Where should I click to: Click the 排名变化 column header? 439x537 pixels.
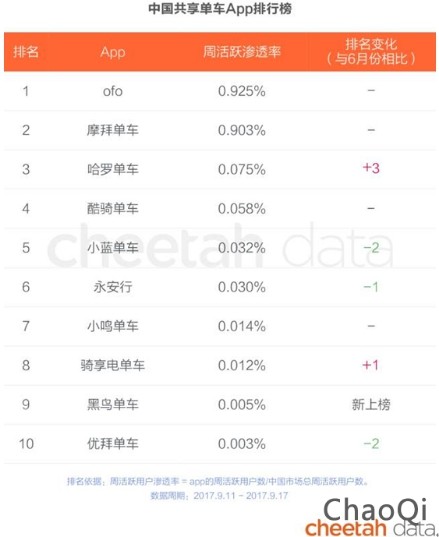(x=371, y=51)
